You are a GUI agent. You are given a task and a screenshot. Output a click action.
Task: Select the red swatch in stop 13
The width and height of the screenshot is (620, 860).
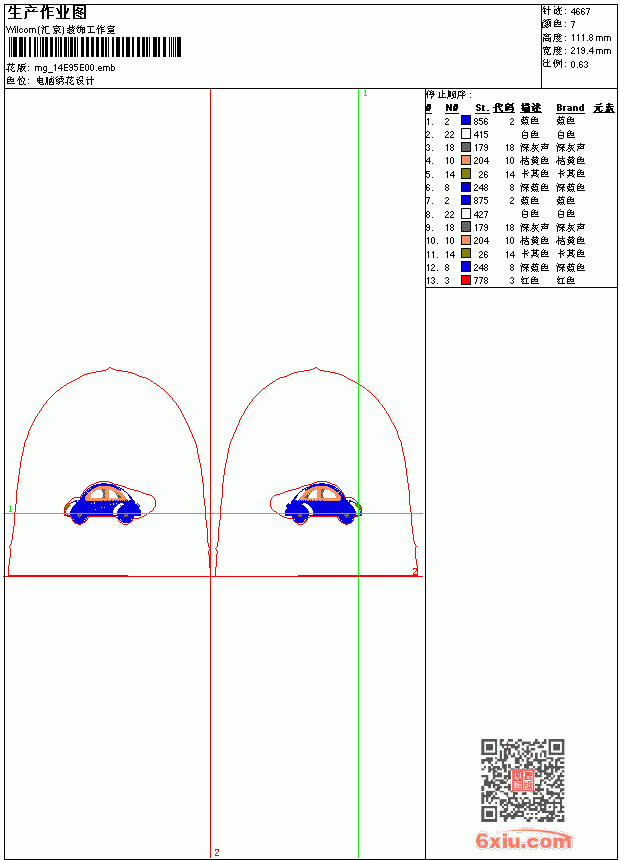(466, 280)
